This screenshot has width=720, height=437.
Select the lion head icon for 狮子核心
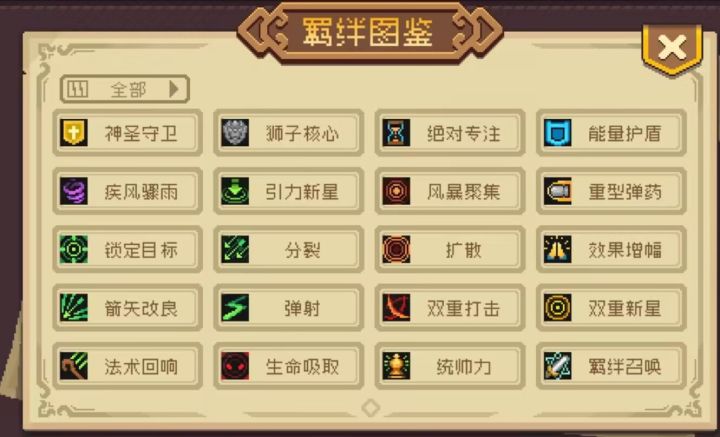(x=235, y=133)
